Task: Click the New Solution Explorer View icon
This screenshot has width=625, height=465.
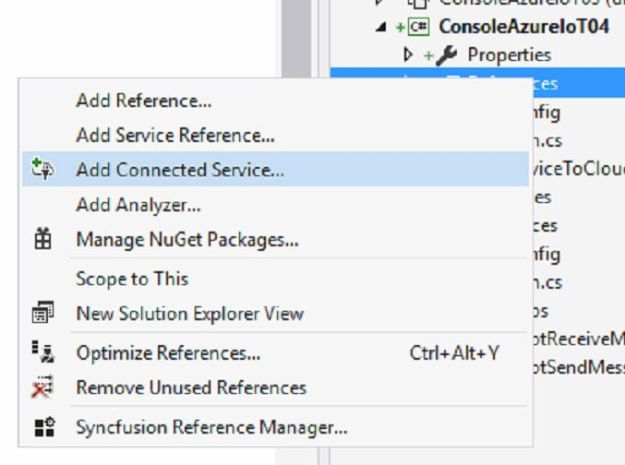Action: (x=42, y=314)
